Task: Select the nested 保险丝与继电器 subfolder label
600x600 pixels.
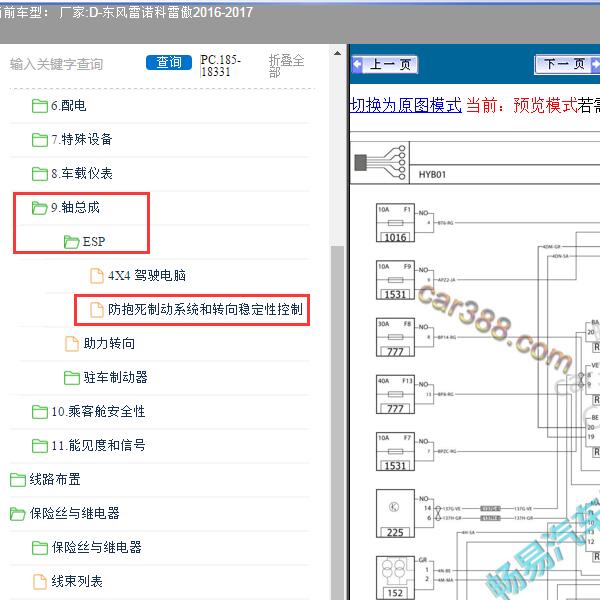Action: coord(97,548)
